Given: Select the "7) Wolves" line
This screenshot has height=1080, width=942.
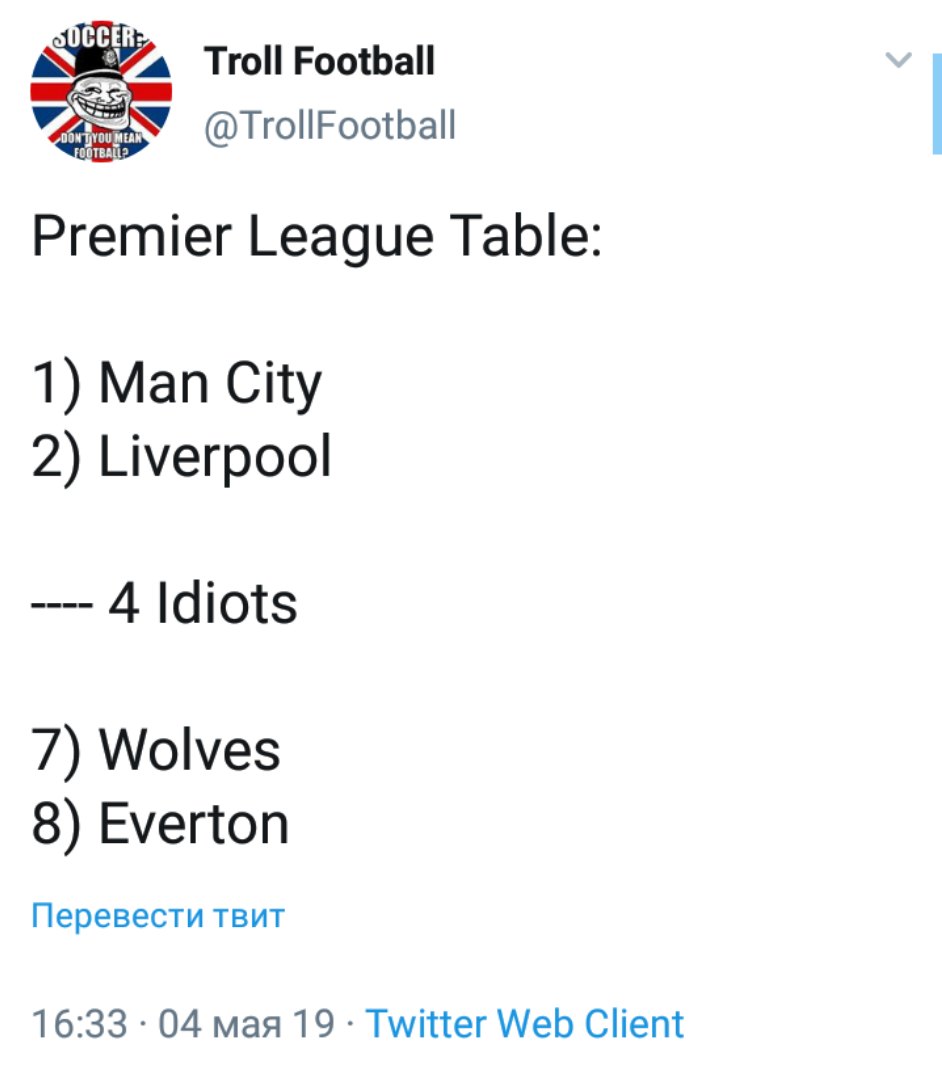Looking at the screenshot, I should 156,750.
